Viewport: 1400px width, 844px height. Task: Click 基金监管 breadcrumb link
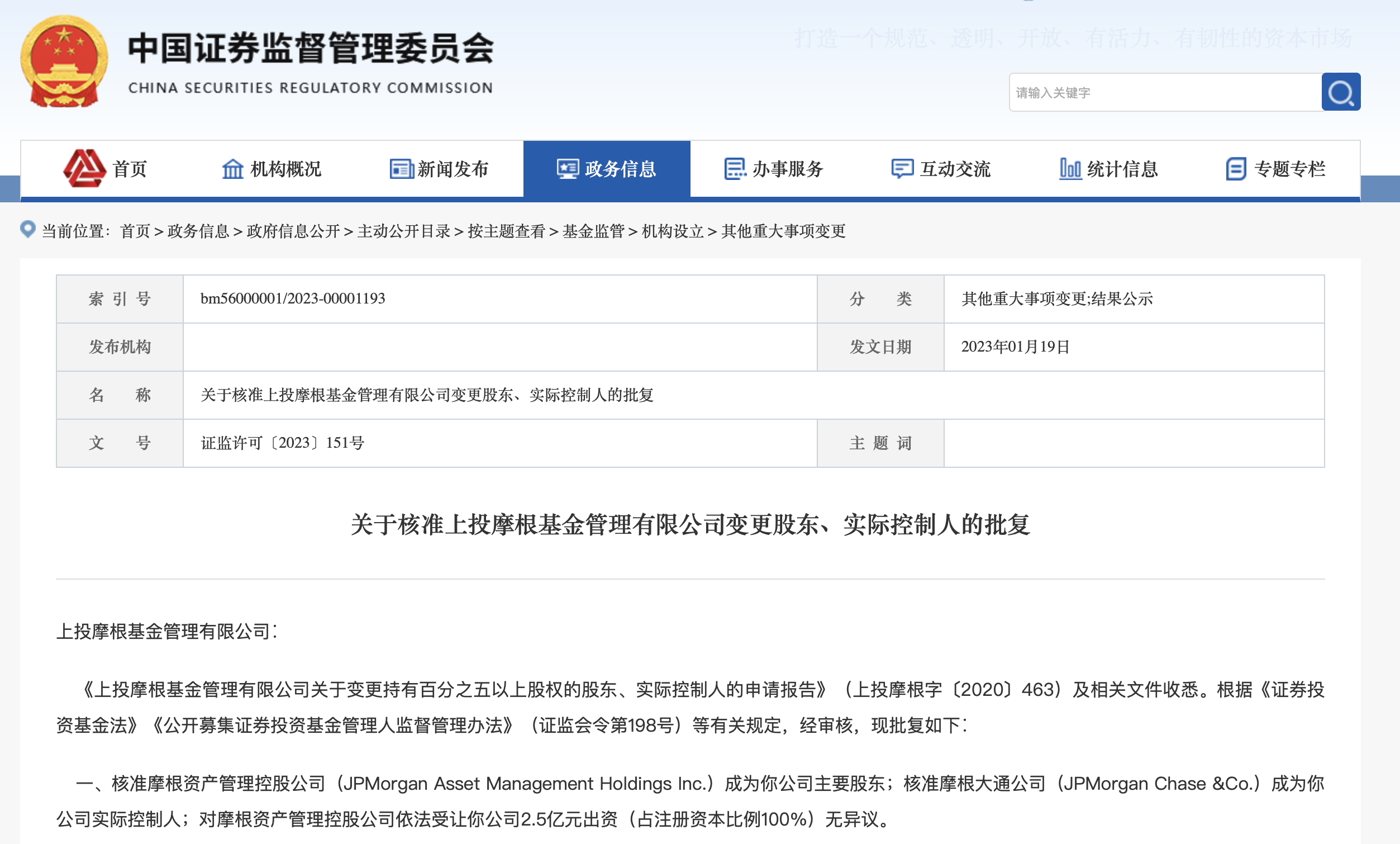(x=593, y=231)
